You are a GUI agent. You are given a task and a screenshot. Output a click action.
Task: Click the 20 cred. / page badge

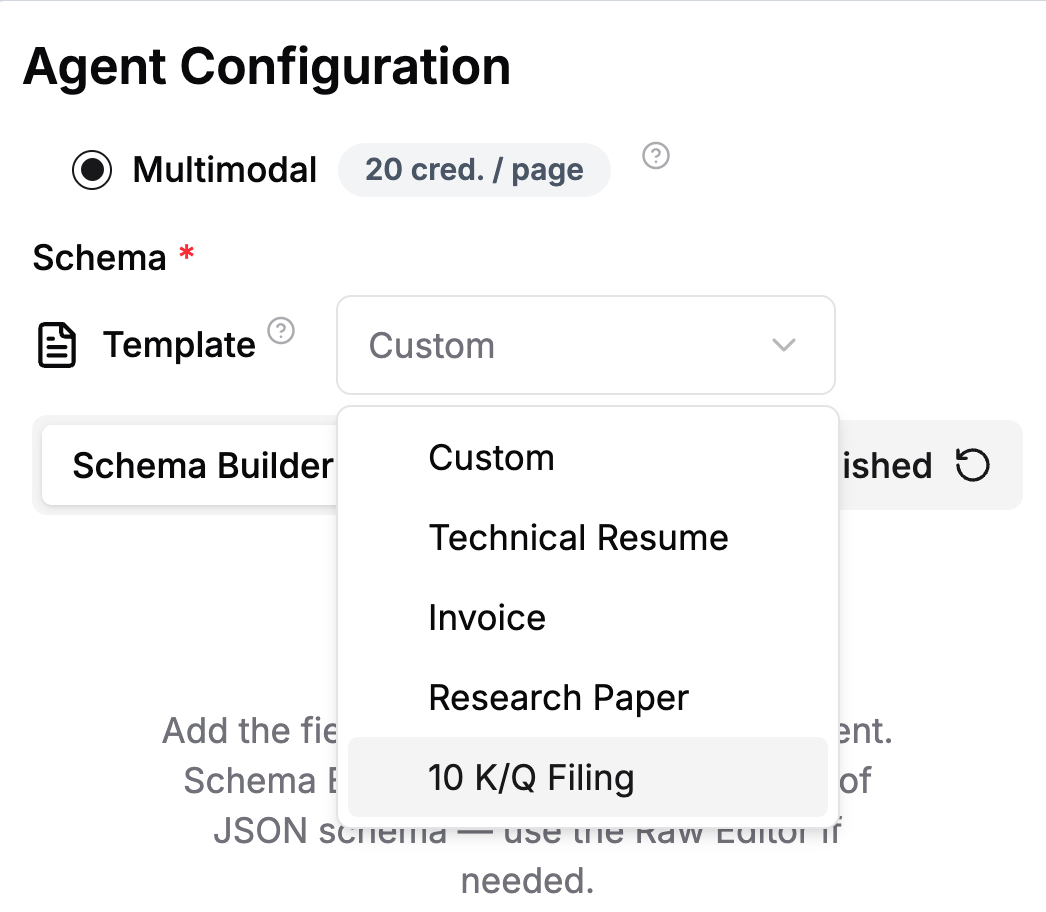(x=474, y=169)
